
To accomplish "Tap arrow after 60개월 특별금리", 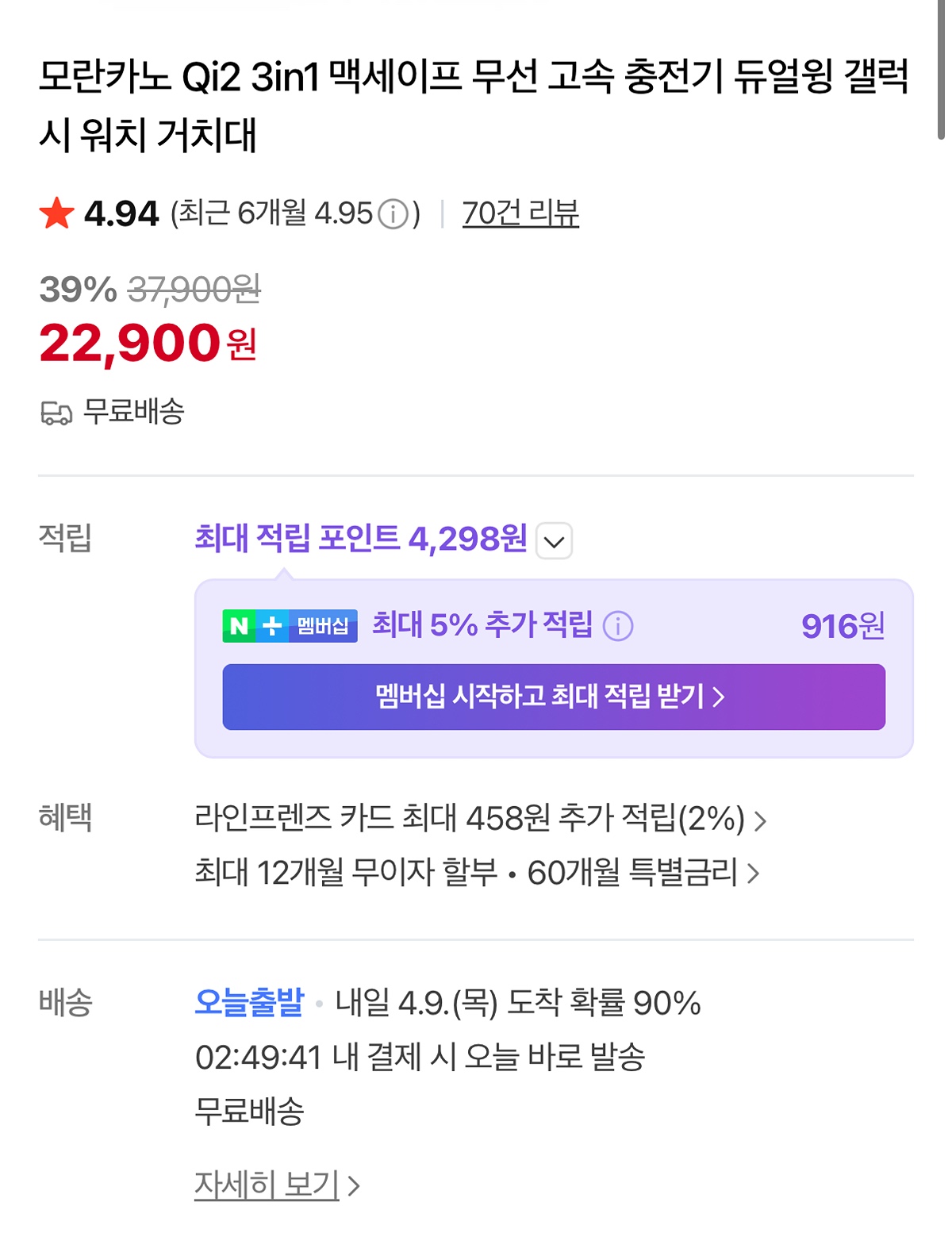I will (754, 874).
